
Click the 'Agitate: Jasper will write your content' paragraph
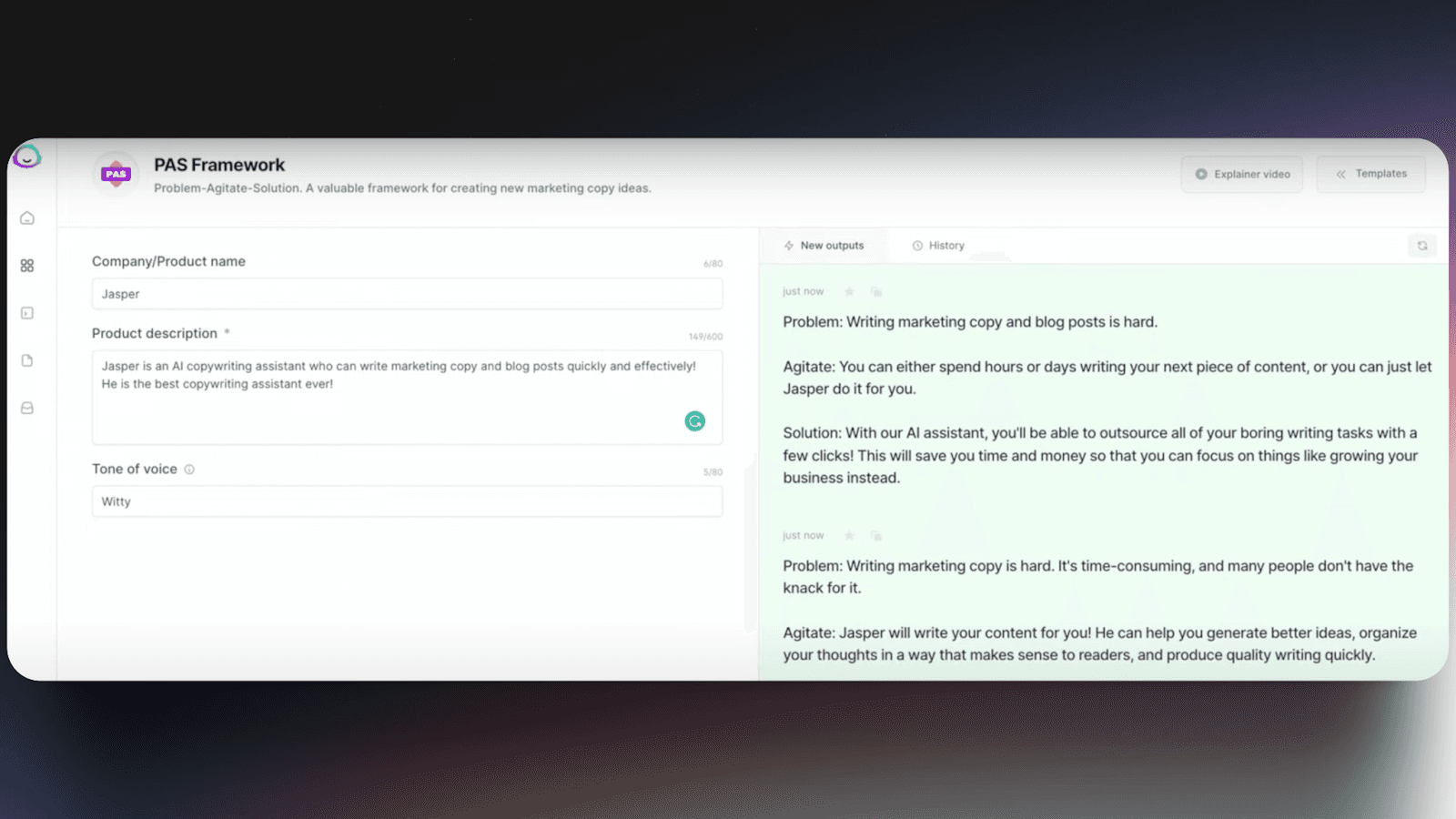[1100, 643]
